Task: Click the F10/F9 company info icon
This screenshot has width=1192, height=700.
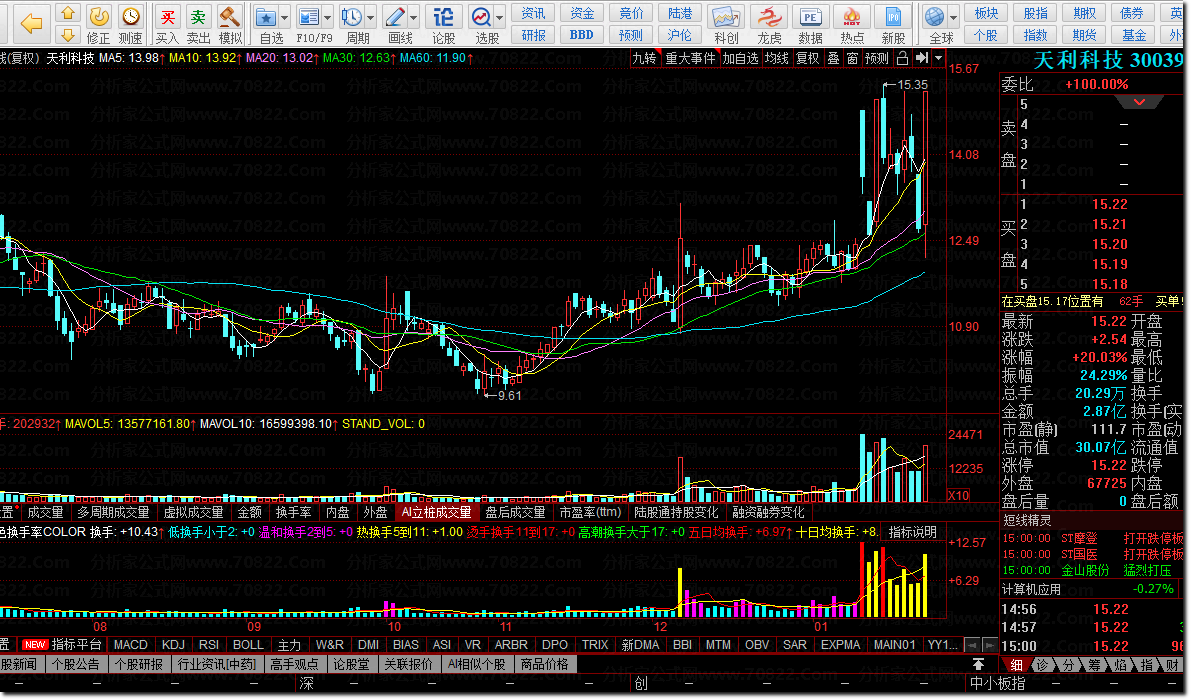Action: [309, 17]
